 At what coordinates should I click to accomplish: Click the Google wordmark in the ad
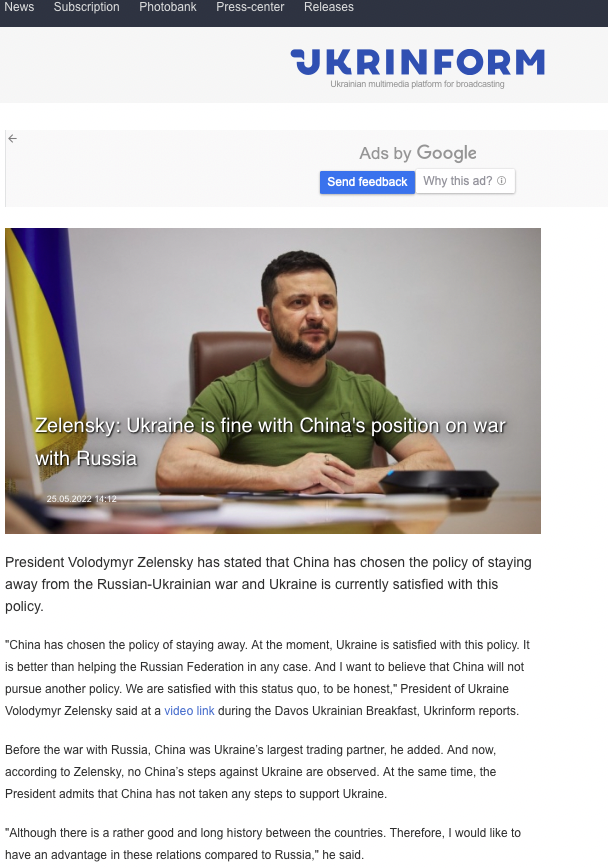[446, 153]
